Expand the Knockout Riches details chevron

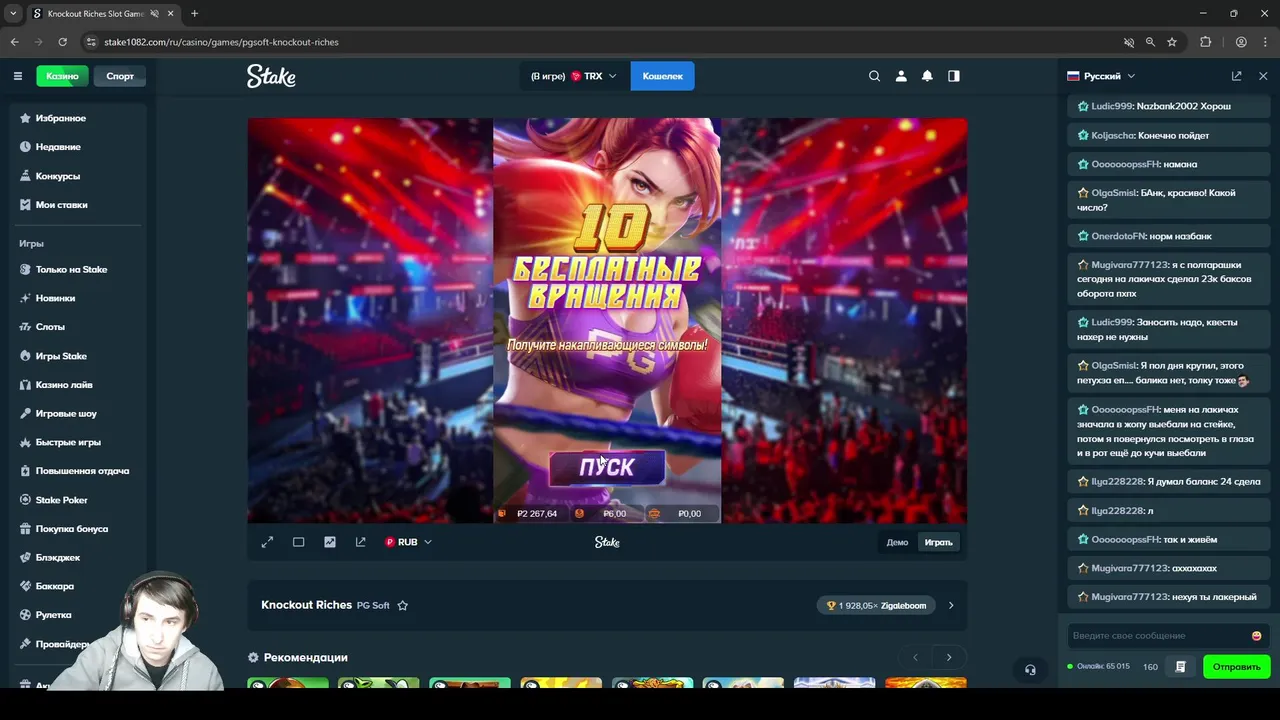pos(951,605)
